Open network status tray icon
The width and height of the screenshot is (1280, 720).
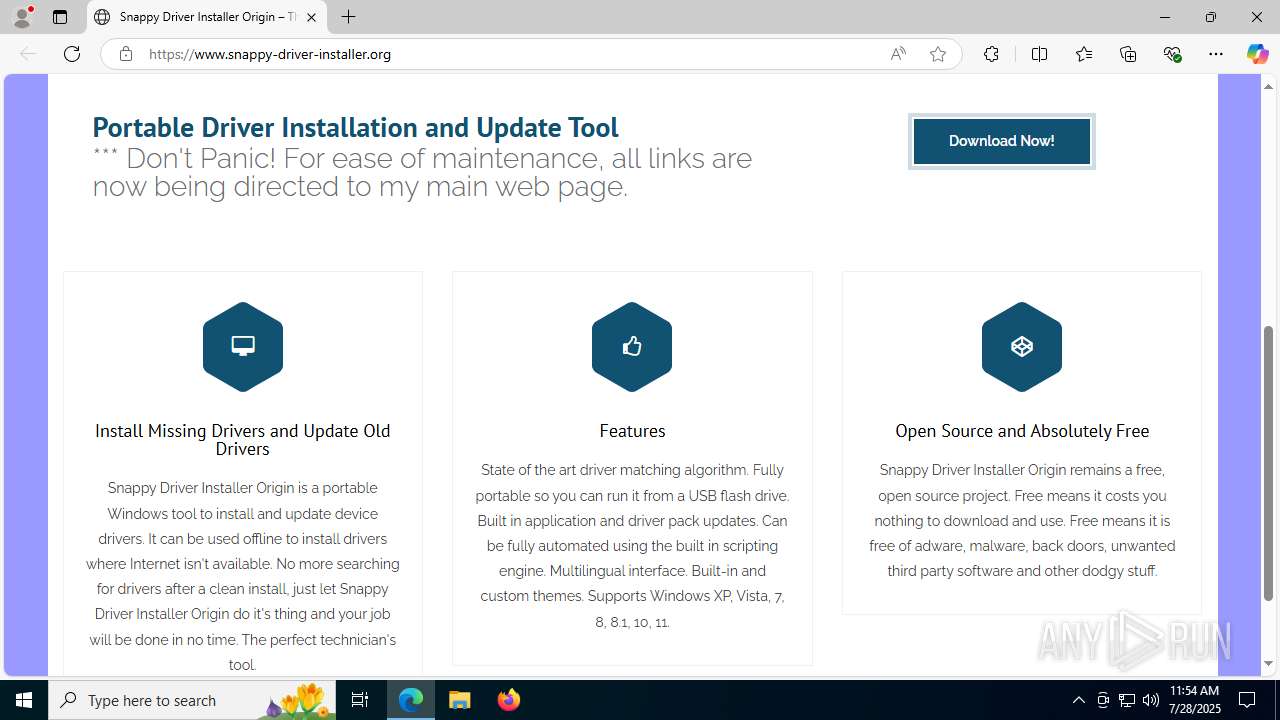click(x=1126, y=700)
